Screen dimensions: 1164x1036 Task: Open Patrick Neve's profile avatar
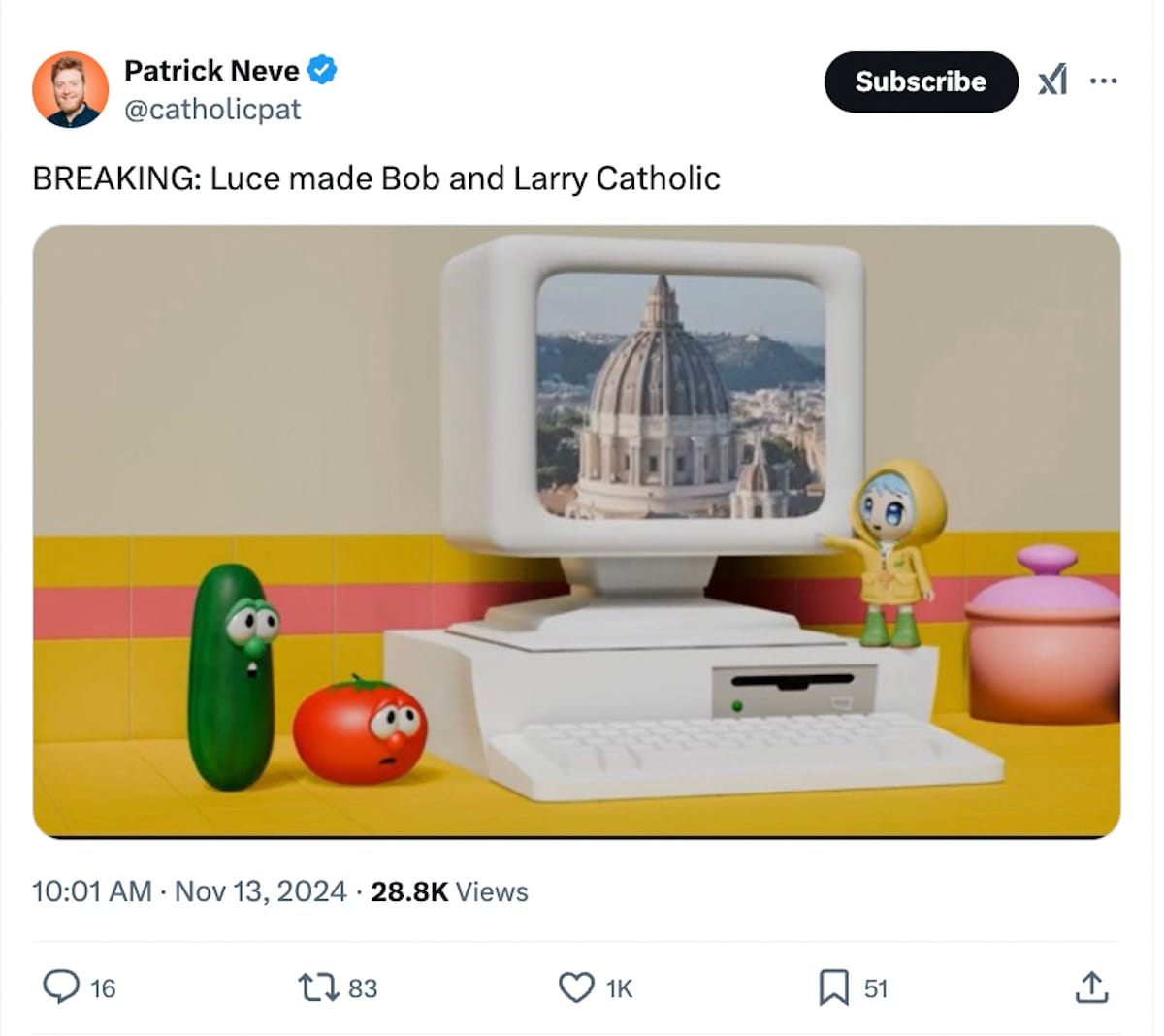coord(70,89)
